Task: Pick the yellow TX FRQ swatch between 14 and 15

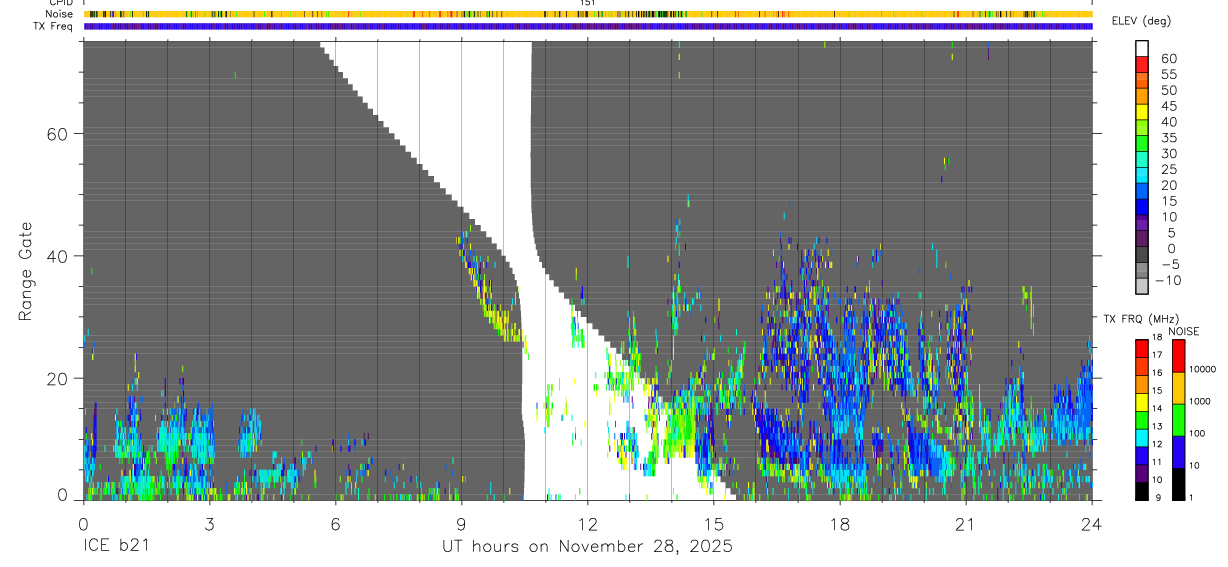Action: pyautogui.click(x=1142, y=401)
